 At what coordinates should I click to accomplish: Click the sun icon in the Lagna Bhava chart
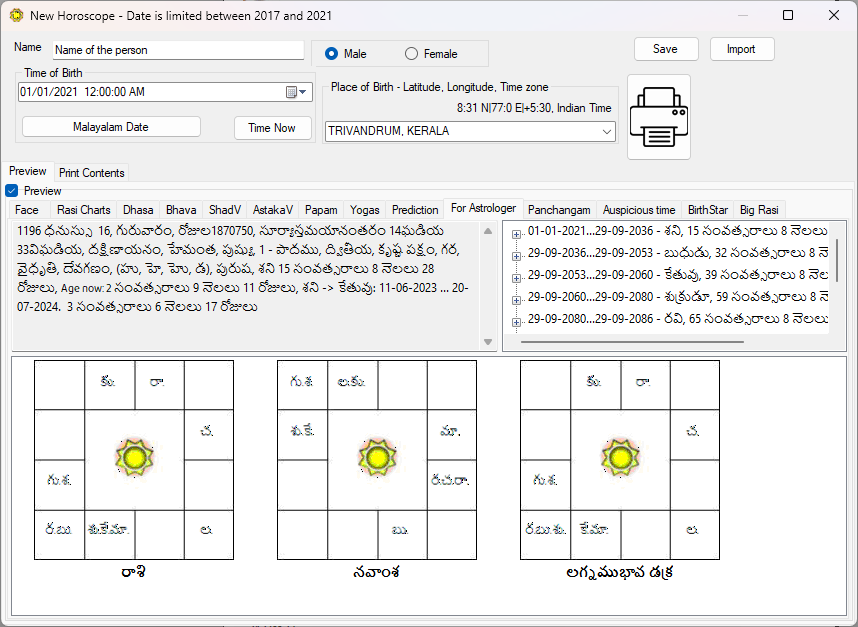point(620,457)
